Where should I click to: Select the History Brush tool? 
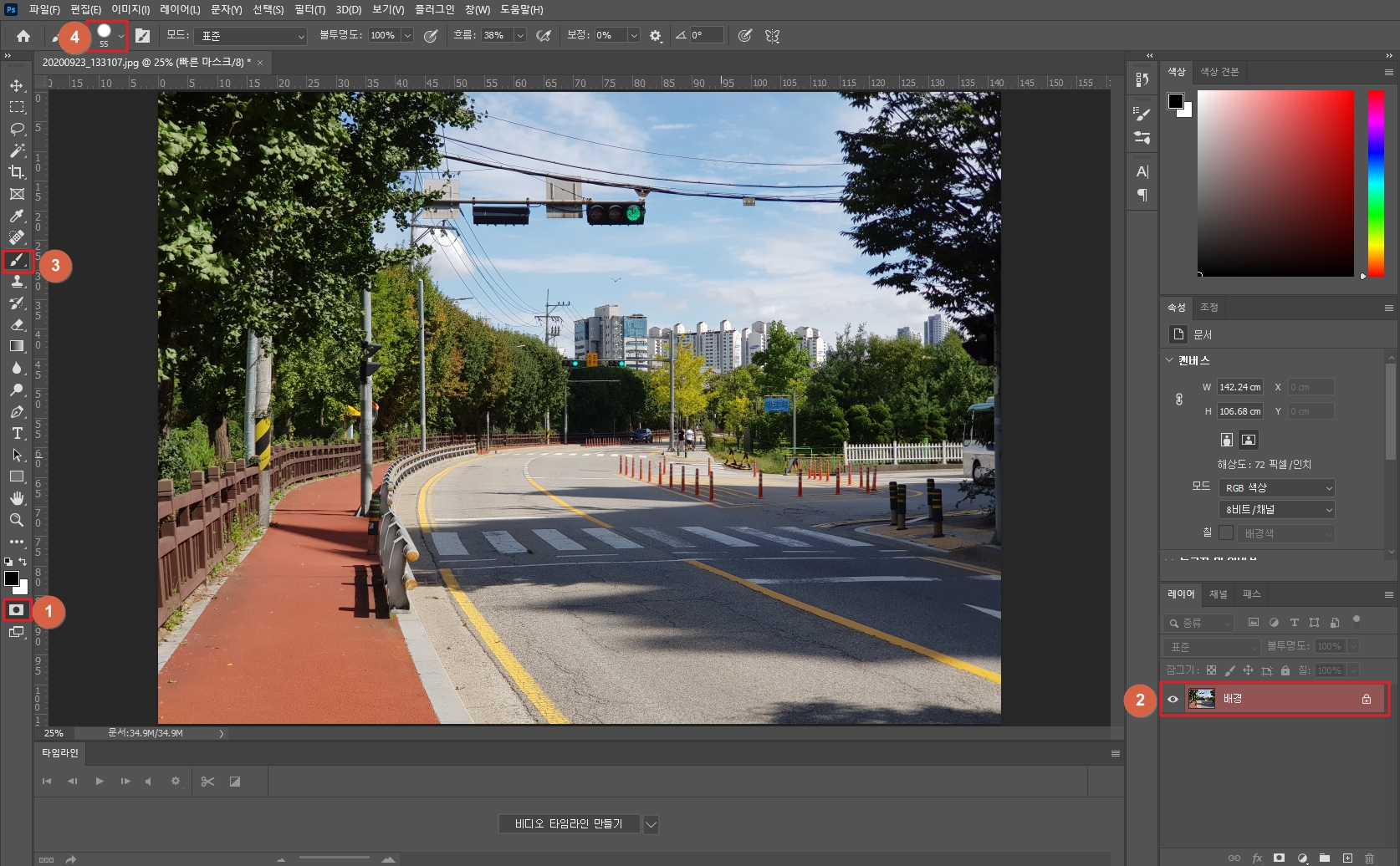[x=17, y=303]
